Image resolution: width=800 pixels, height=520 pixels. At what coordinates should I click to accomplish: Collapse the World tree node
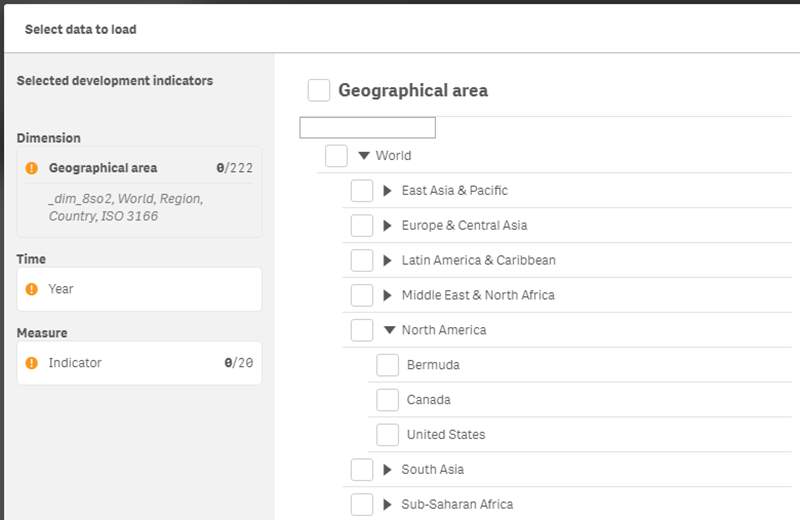click(x=364, y=156)
